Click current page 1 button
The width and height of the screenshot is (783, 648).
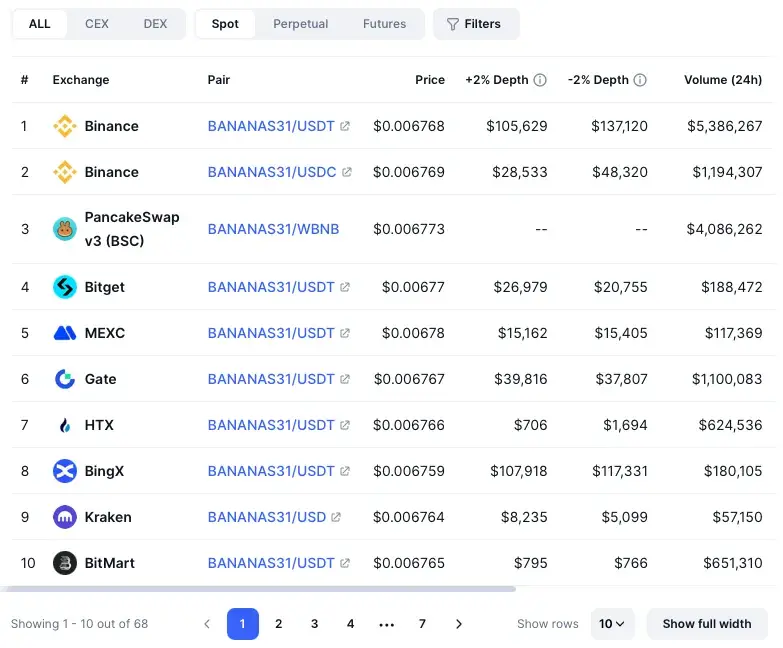tap(243, 624)
